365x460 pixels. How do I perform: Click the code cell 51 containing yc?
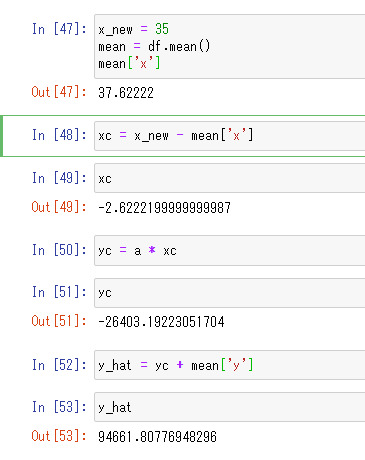[230, 293]
